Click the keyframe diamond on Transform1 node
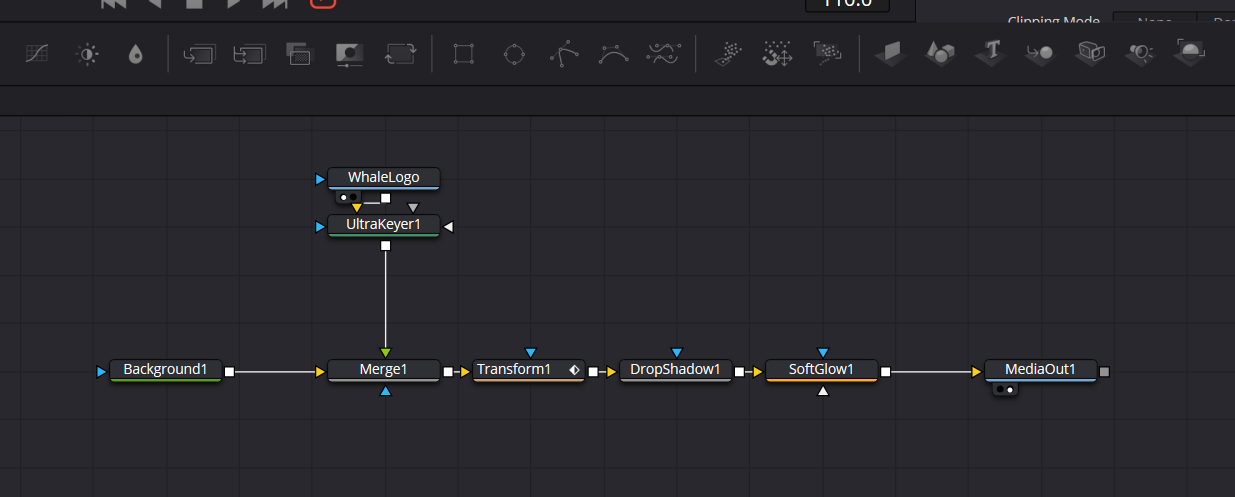The width and height of the screenshot is (1235, 497). 574,370
